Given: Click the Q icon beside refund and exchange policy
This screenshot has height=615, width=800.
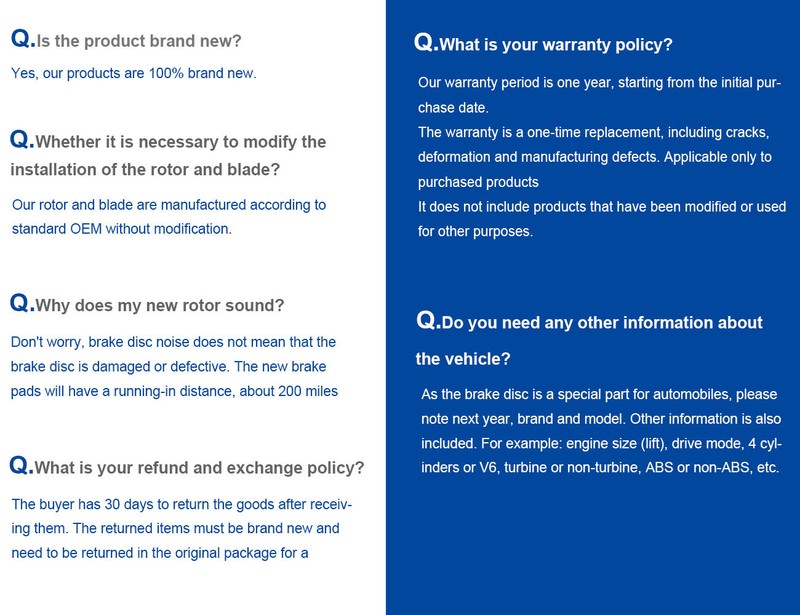Looking at the screenshot, I should pos(19,465).
